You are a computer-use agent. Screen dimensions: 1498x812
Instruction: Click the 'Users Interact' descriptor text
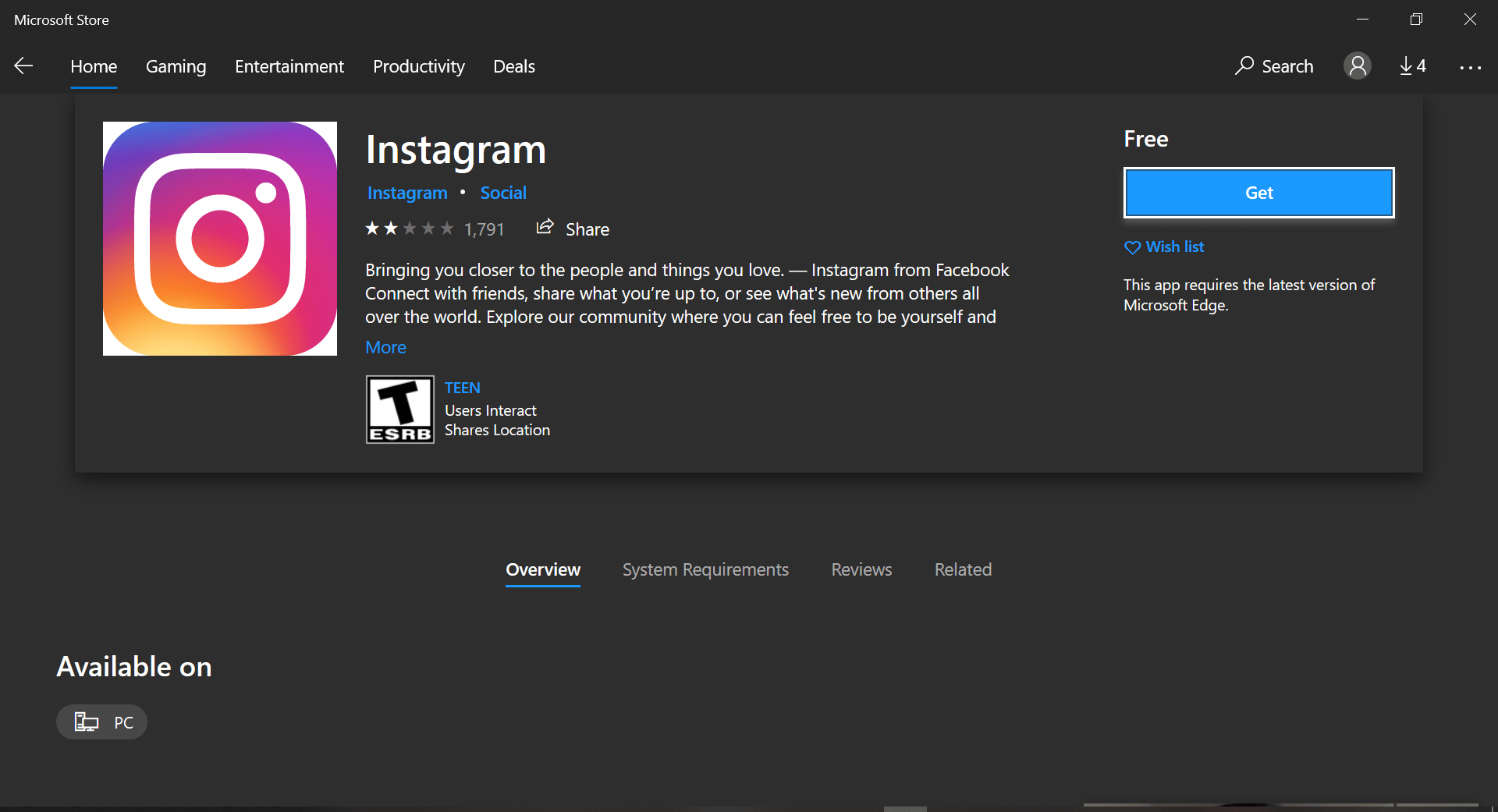[x=491, y=410]
